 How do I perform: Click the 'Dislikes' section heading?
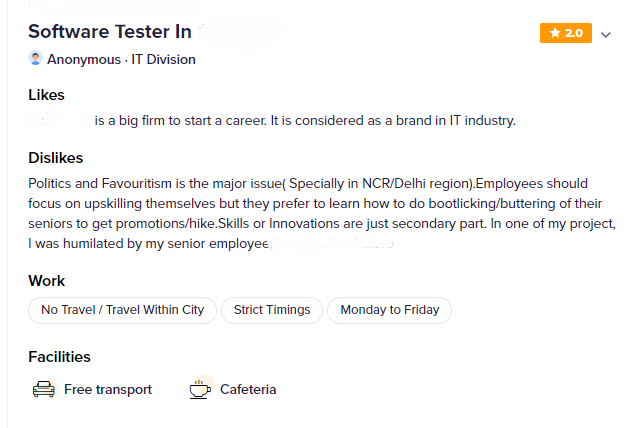[55, 158]
